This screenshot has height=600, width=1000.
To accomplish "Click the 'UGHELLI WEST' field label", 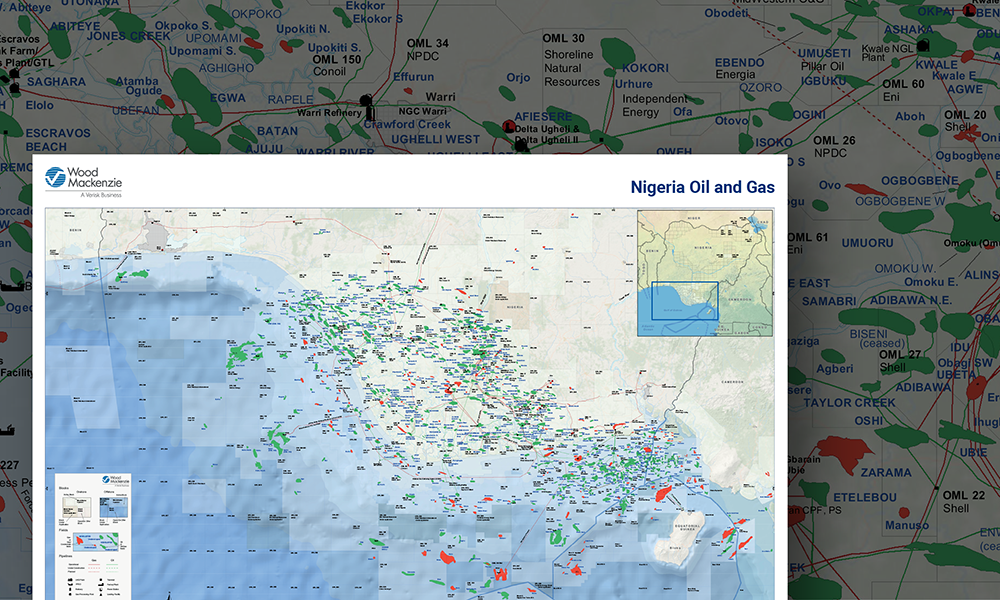I will click(436, 139).
